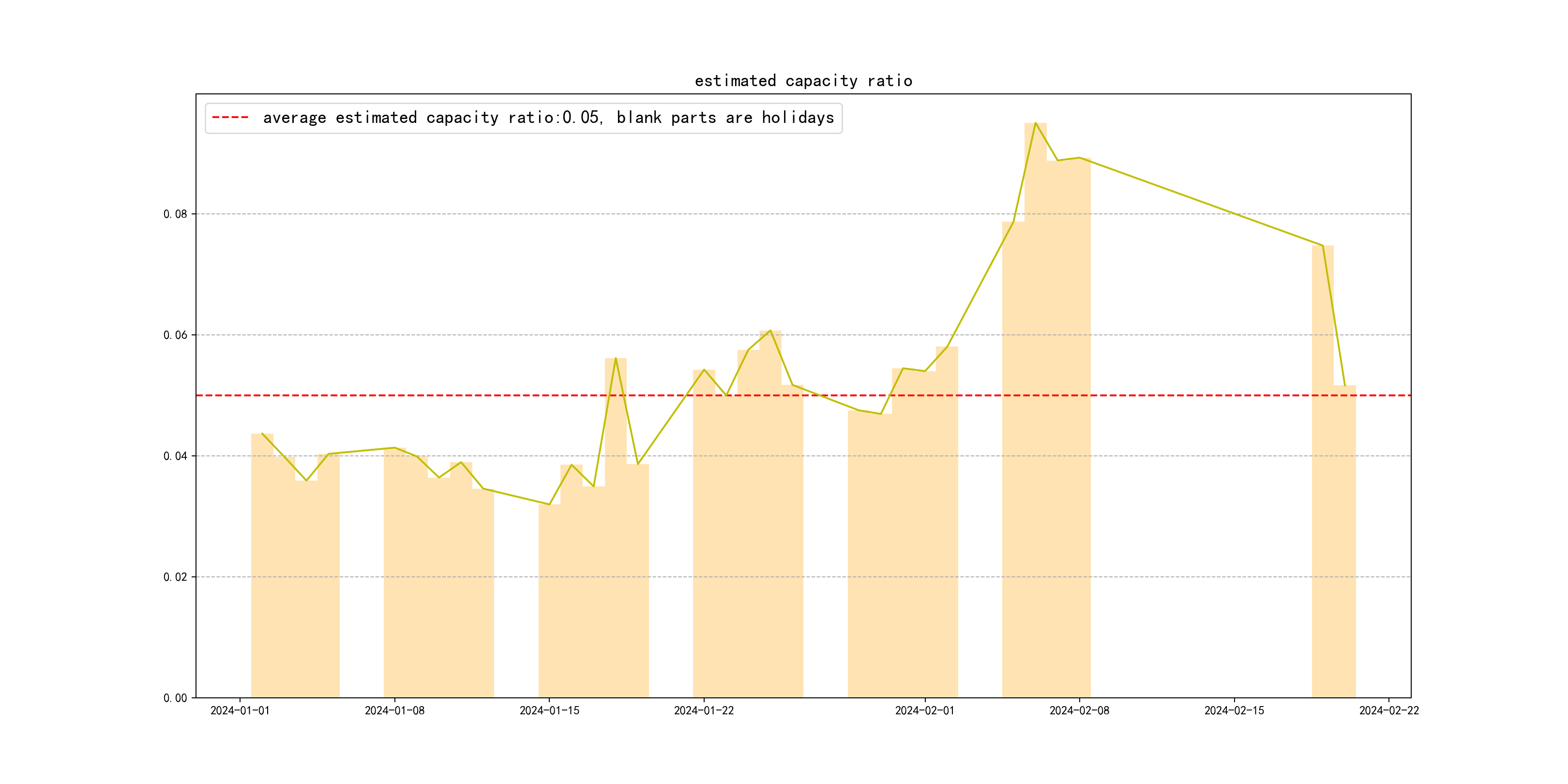Click the red dashed legend line sample
This screenshot has width=1568, height=784.
[230, 118]
